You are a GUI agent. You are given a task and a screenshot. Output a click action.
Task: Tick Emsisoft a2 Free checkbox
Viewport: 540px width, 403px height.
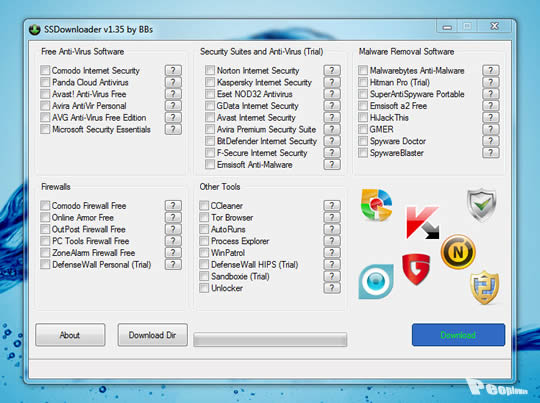tap(363, 105)
